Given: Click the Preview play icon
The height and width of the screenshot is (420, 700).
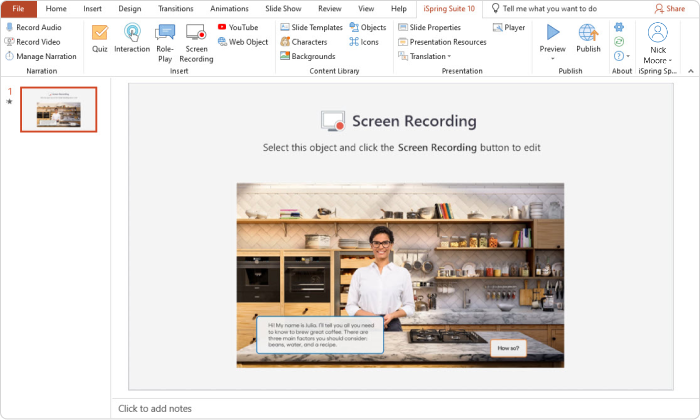Looking at the screenshot, I should coord(553,32).
